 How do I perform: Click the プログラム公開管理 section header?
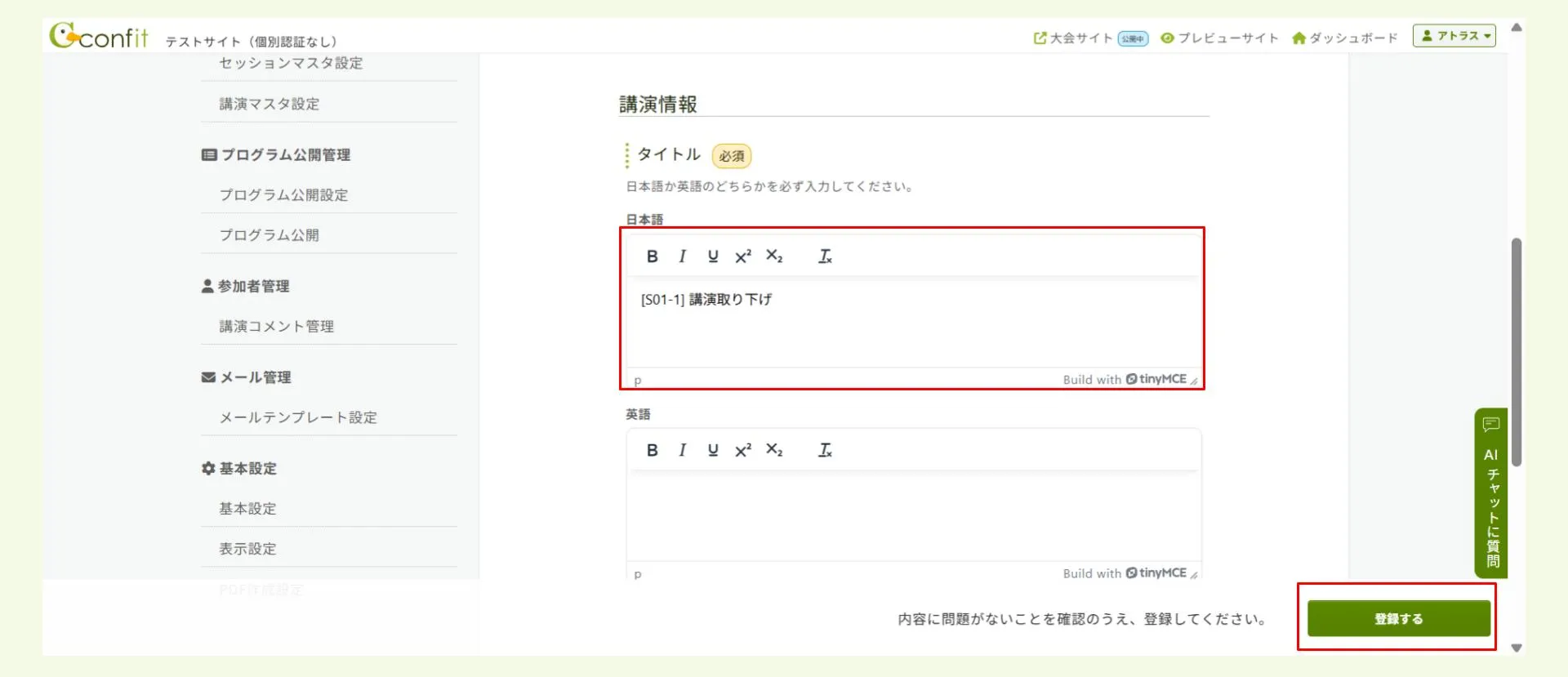click(x=276, y=154)
